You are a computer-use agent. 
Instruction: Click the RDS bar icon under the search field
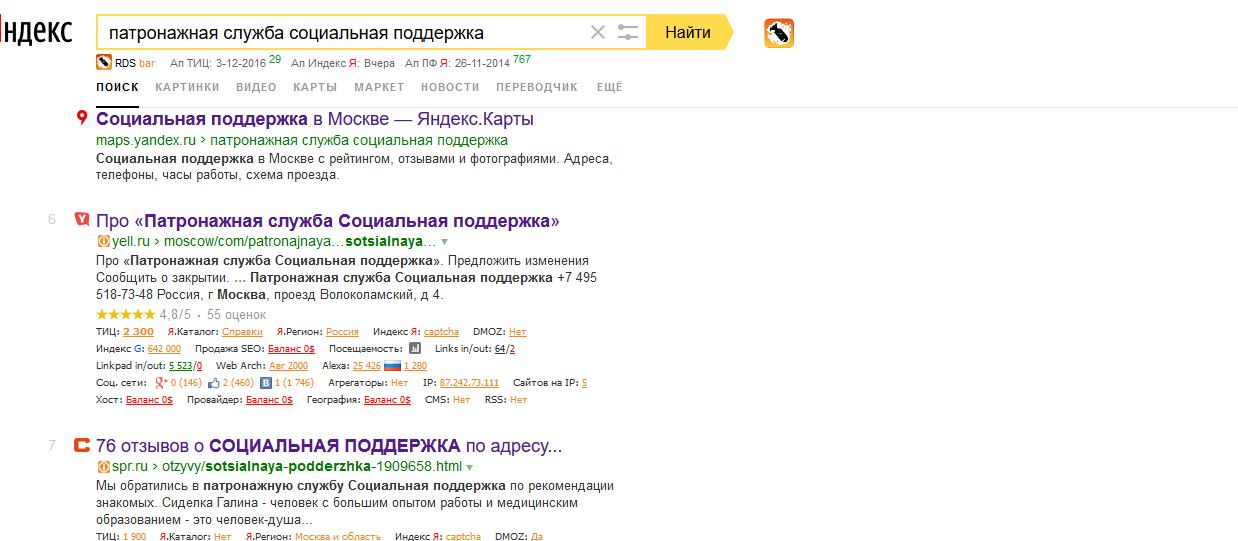[104, 62]
